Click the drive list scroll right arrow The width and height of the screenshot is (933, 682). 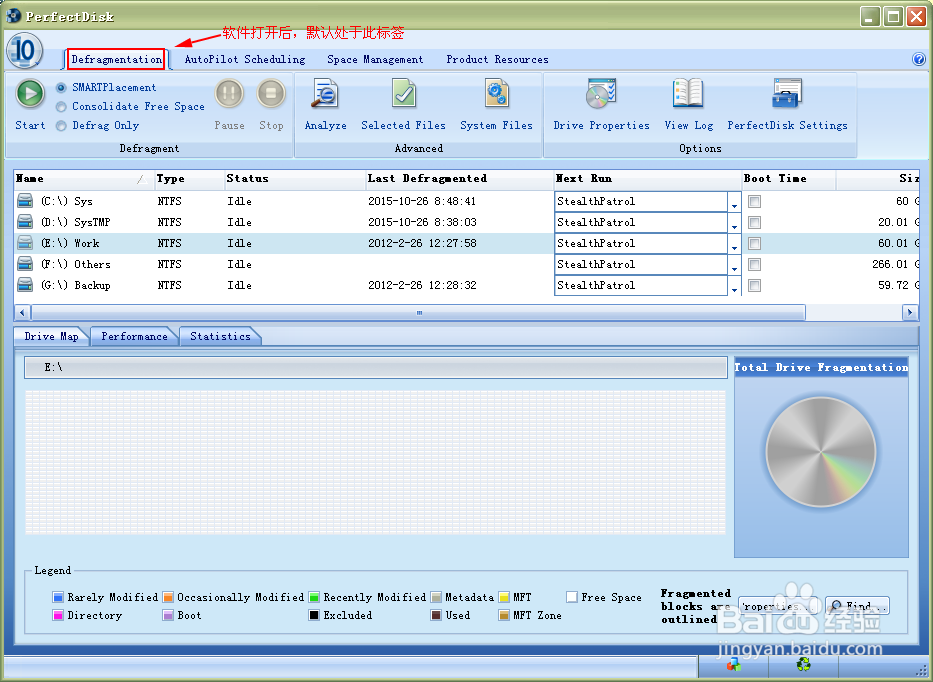coord(909,312)
